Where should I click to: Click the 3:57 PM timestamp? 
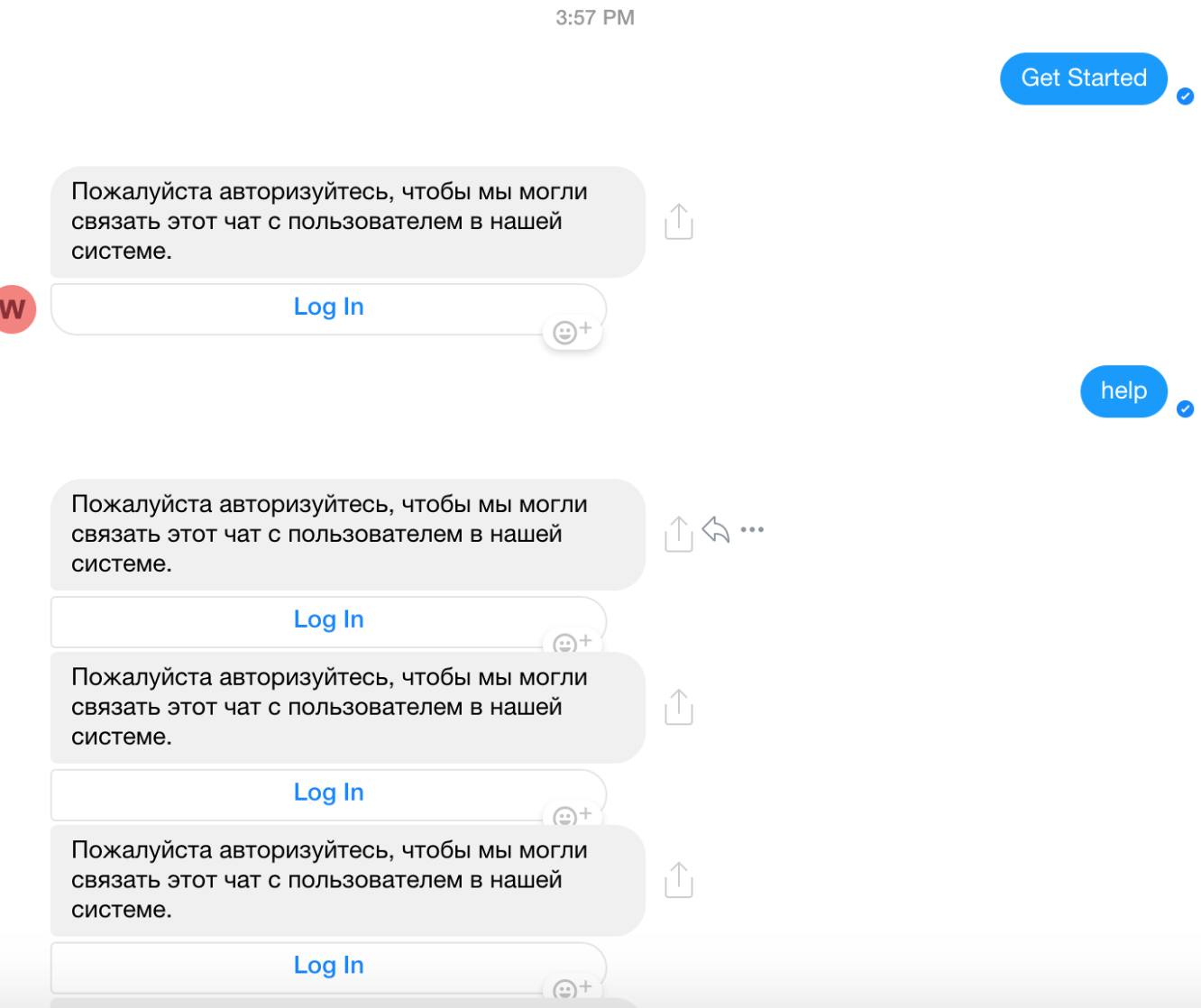point(595,18)
